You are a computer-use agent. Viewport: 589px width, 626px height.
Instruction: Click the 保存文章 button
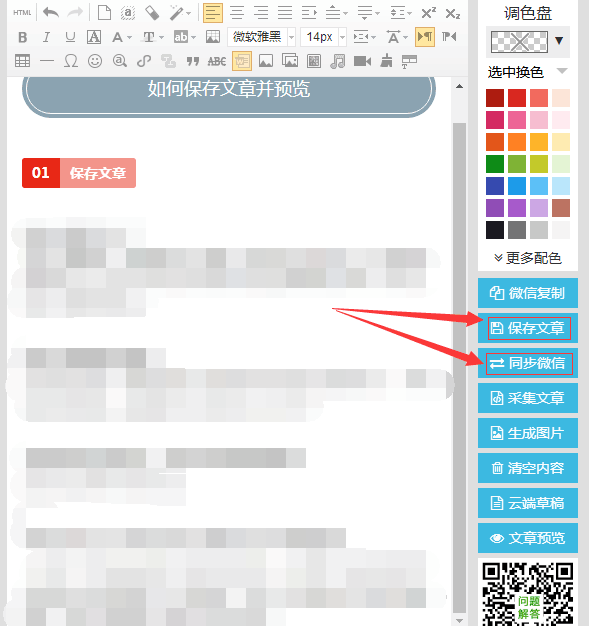[x=528, y=328]
